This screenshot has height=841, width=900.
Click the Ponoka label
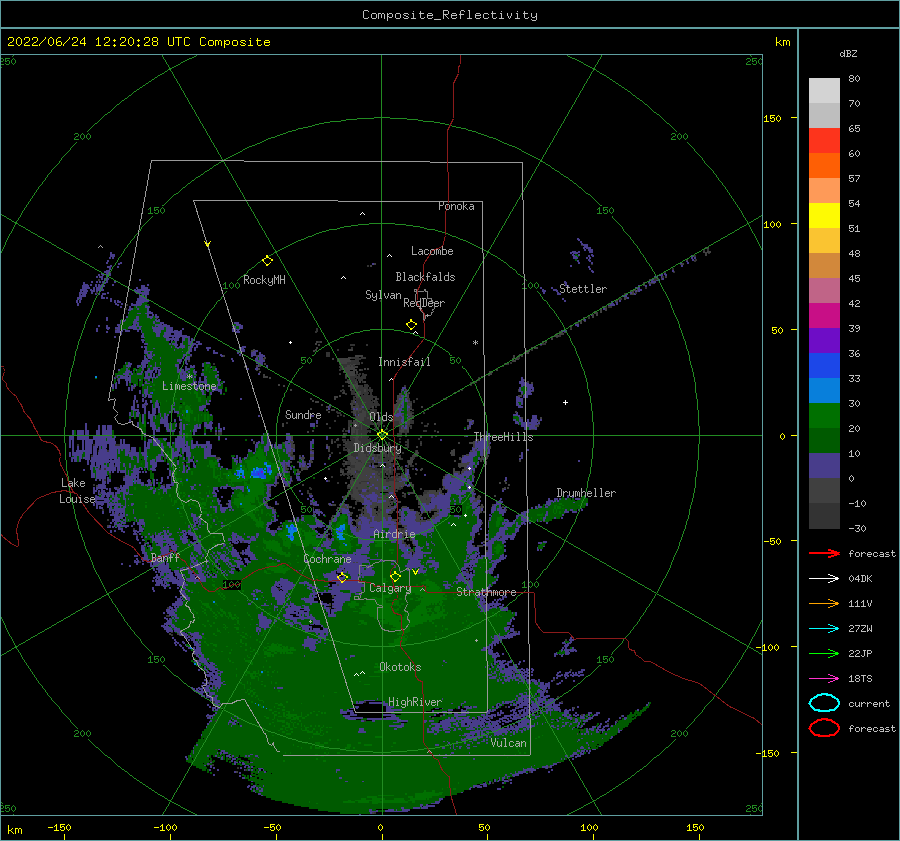456,206
